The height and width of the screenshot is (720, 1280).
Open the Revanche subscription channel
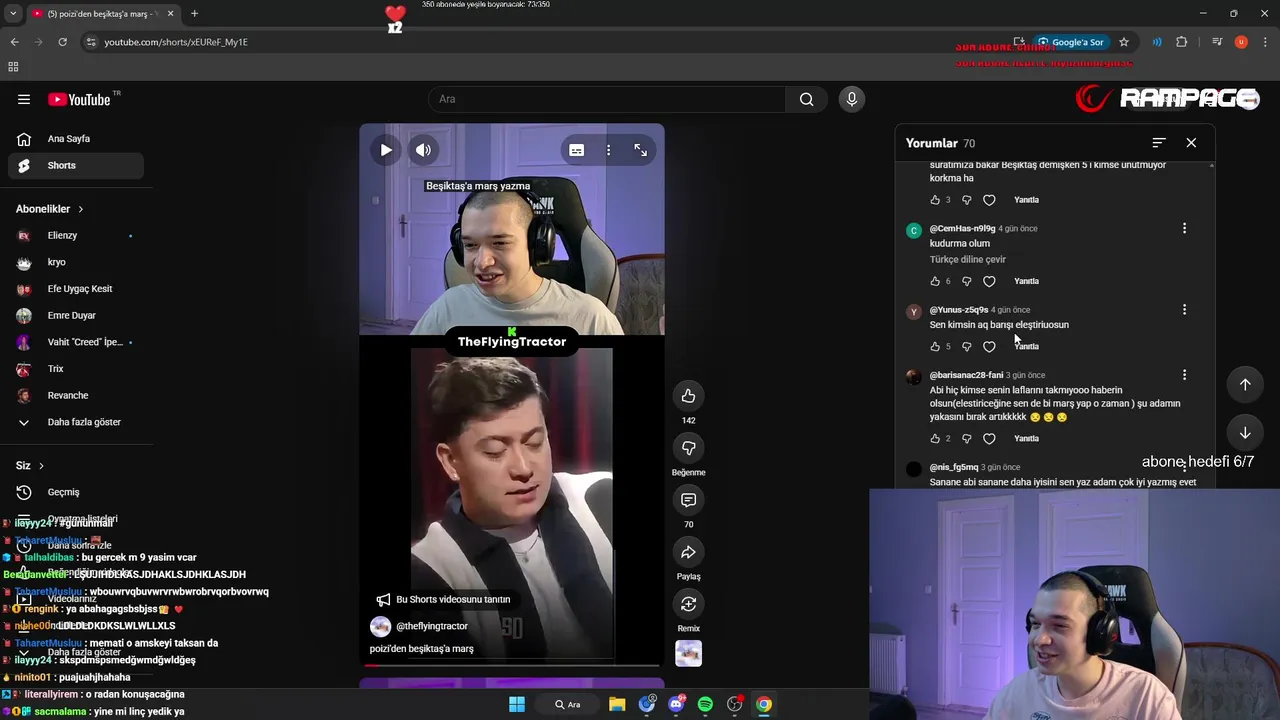[x=76, y=395]
